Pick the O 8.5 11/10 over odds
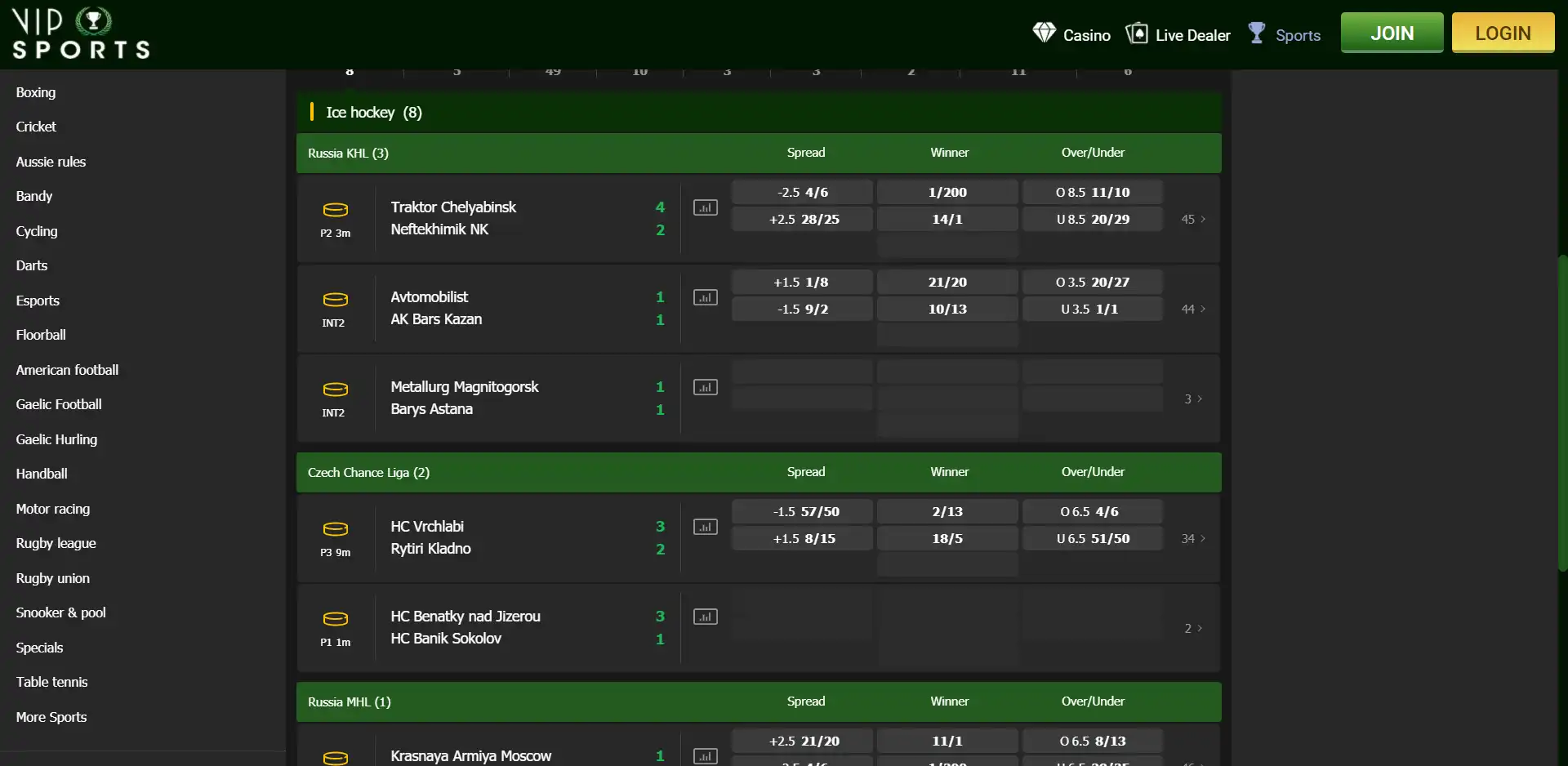1568x766 pixels. (1093, 192)
